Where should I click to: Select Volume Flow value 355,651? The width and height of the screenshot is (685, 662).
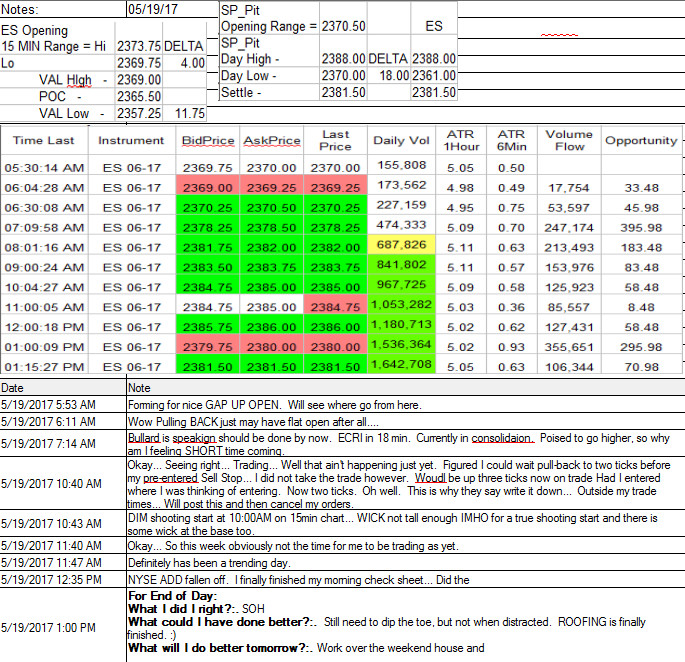pos(569,347)
